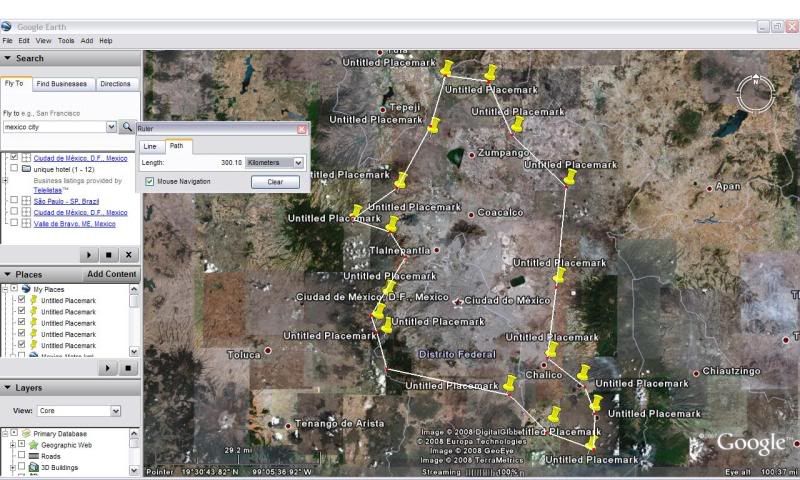Click the My Places globe icon

pos(26,289)
